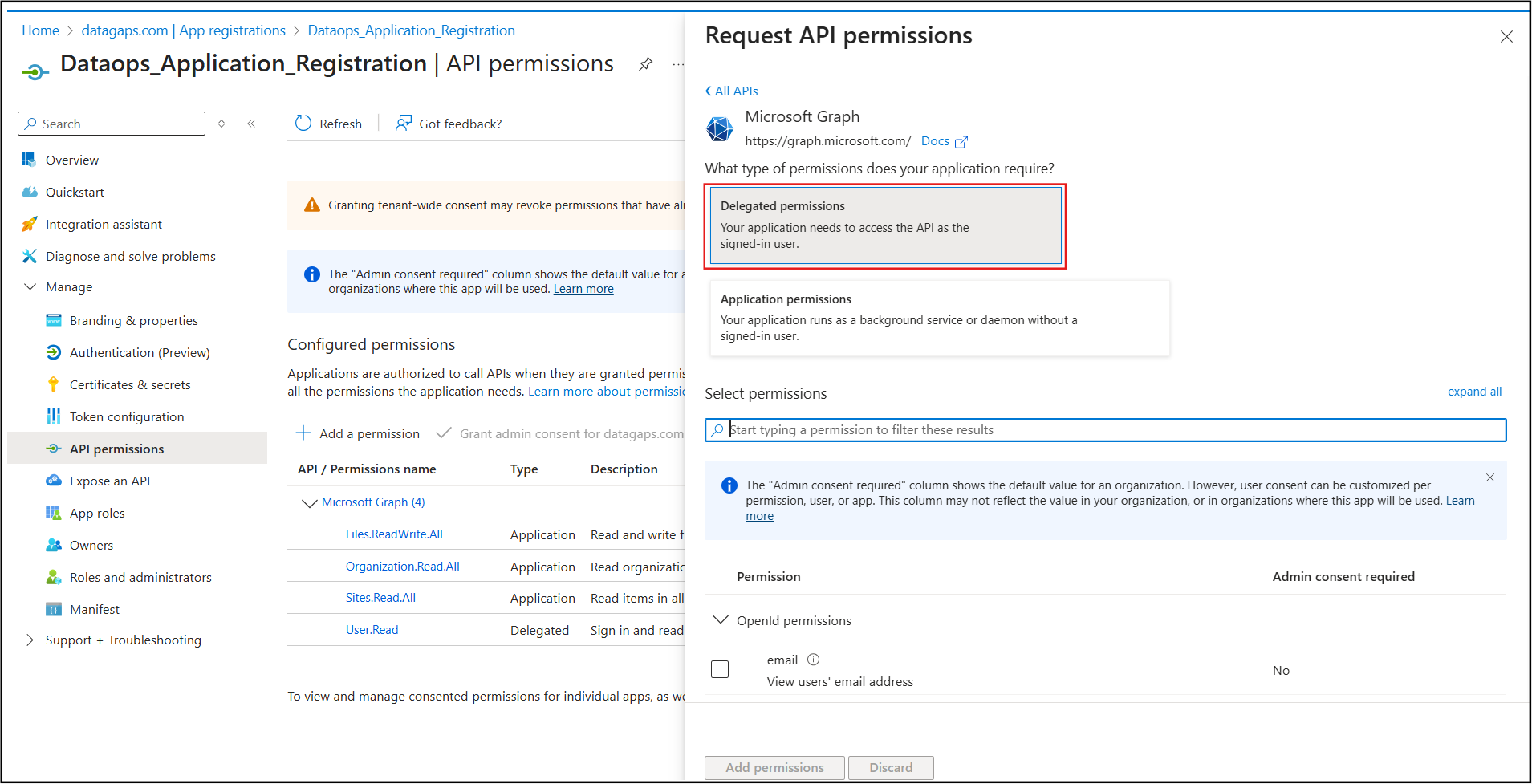Go back to All APIs
1532x784 pixels.
731,91
